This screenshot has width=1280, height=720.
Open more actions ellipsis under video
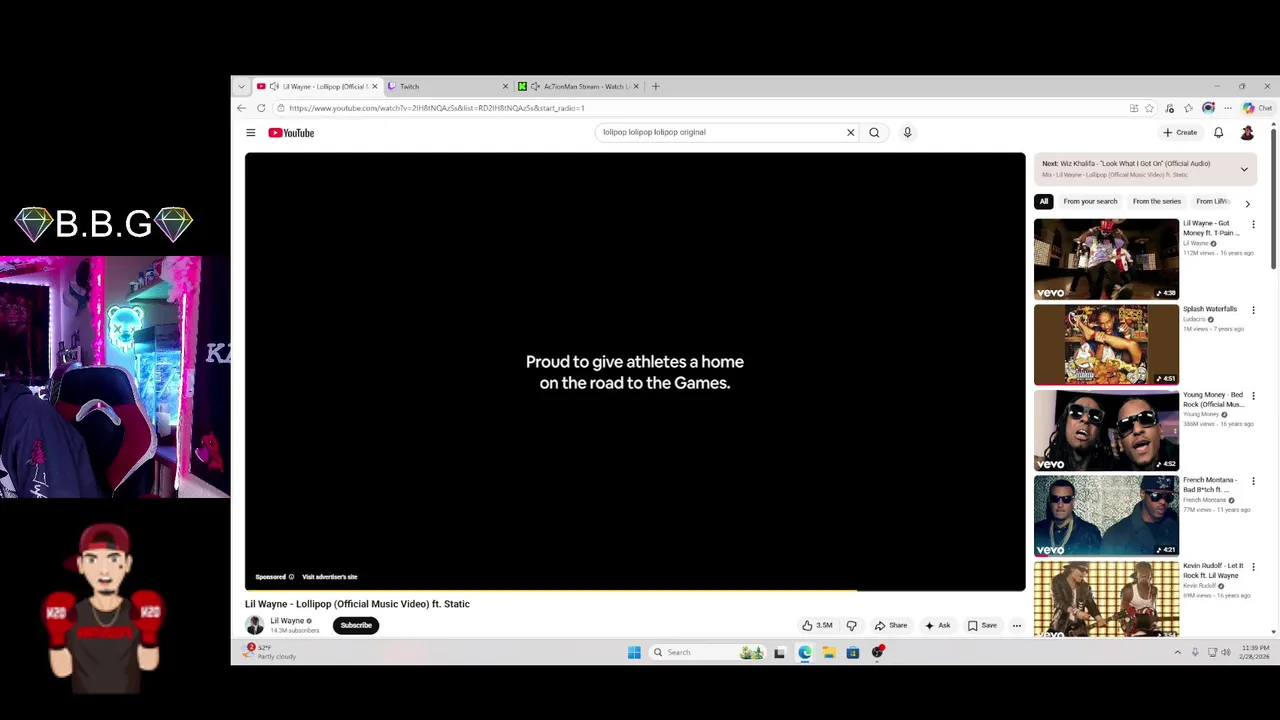pos(1016,625)
